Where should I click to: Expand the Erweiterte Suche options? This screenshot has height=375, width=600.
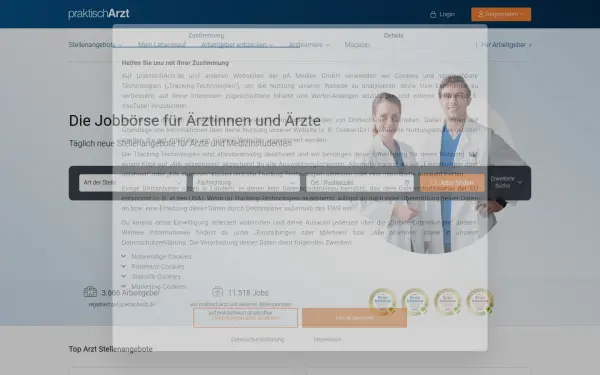click(x=506, y=182)
